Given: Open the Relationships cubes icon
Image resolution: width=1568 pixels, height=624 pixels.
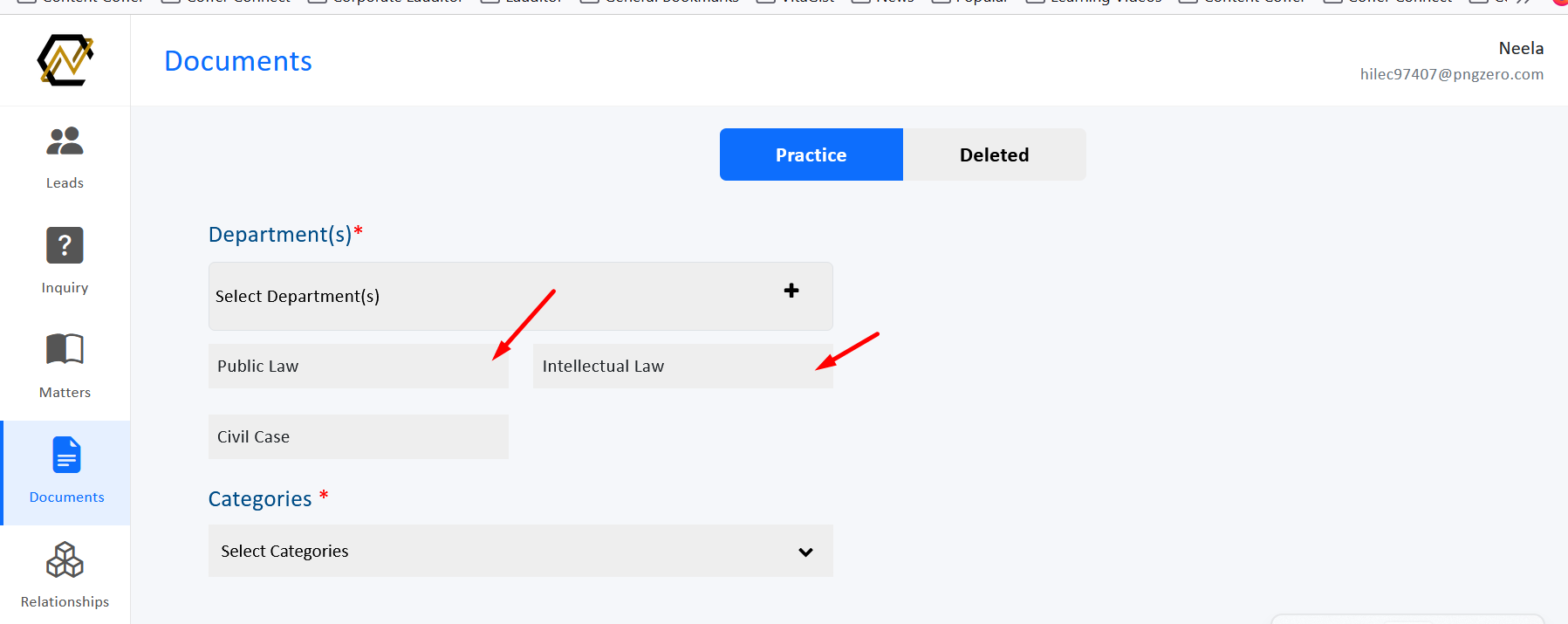Looking at the screenshot, I should click(65, 559).
